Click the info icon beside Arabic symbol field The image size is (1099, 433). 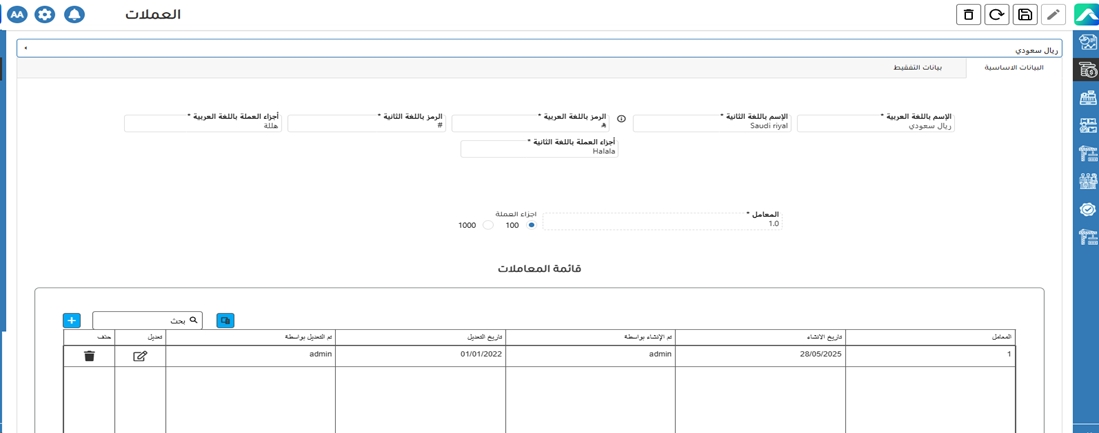click(x=621, y=119)
